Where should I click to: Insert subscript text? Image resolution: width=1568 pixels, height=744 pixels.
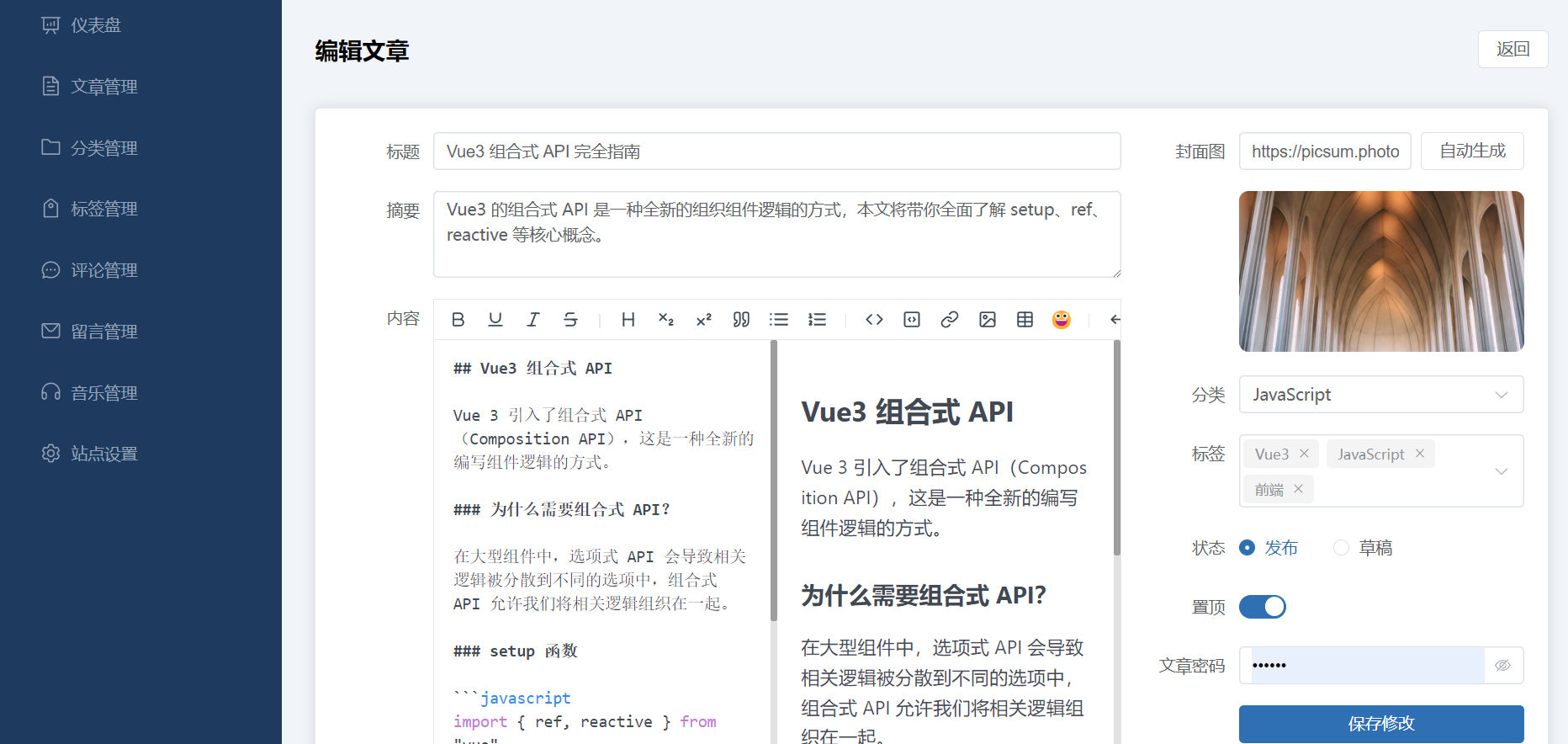665,320
